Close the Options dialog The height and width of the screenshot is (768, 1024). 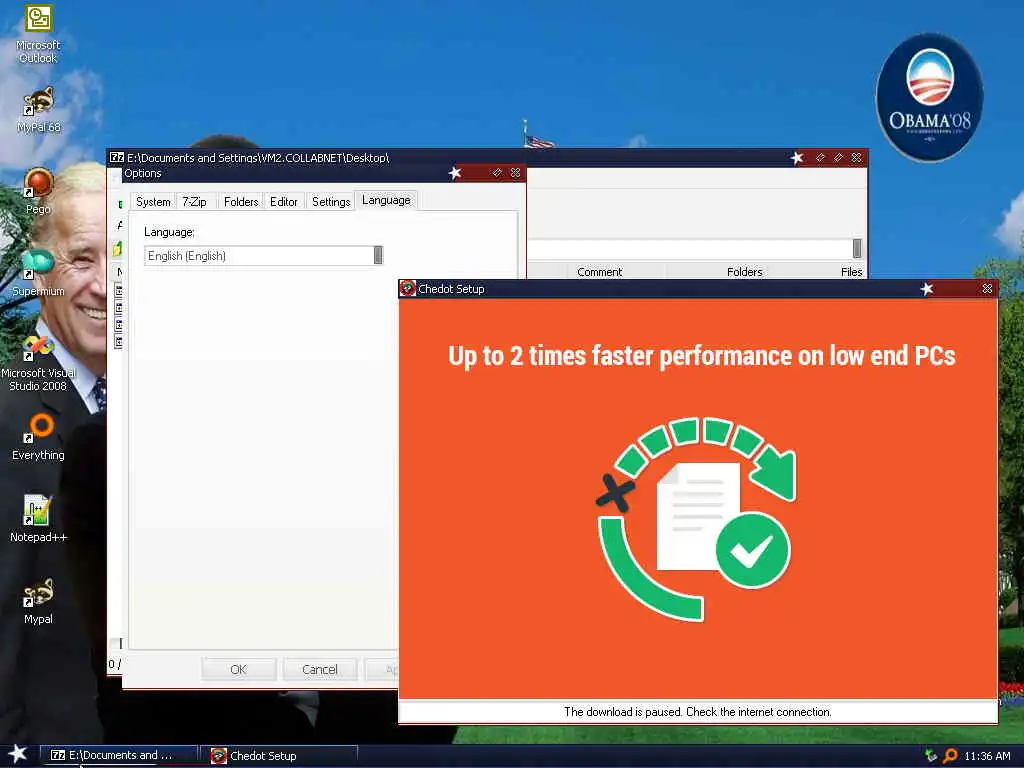(515, 172)
